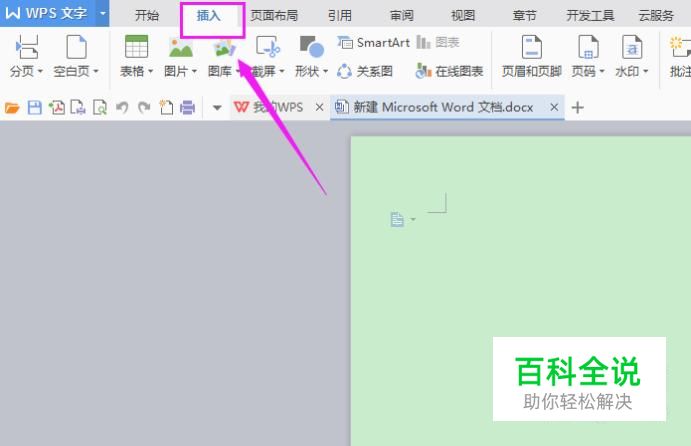Click header and footer (页眉和页脚) icon
Viewport: 691px width, 446px height.
tap(531, 47)
